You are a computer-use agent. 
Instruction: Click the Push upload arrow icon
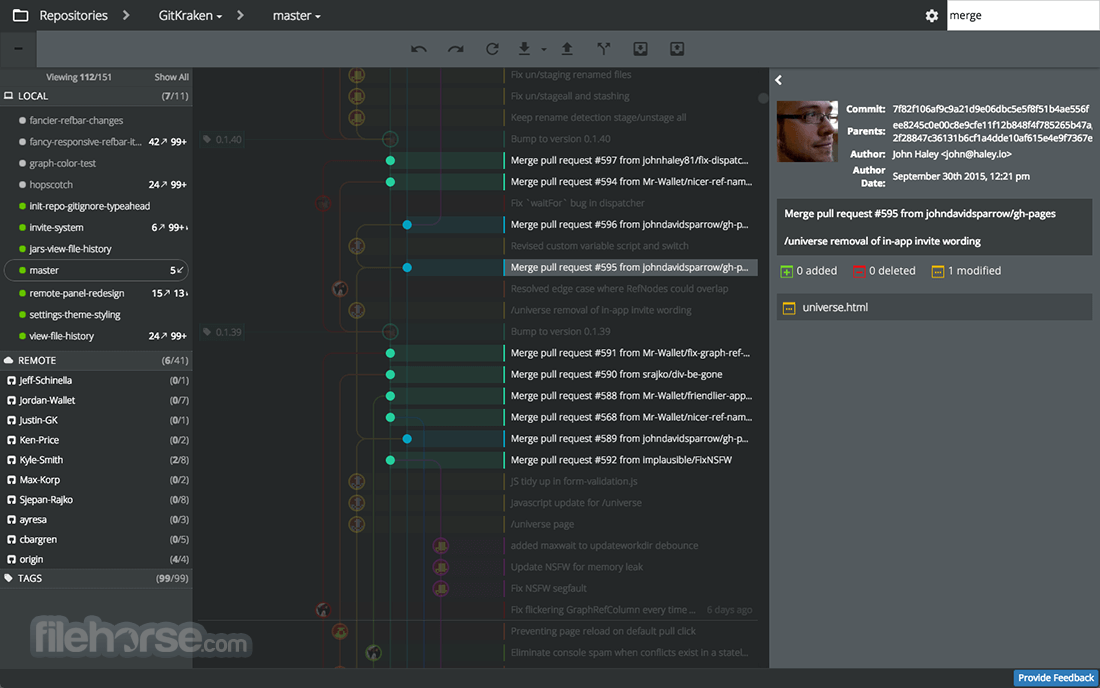tap(567, 48)
